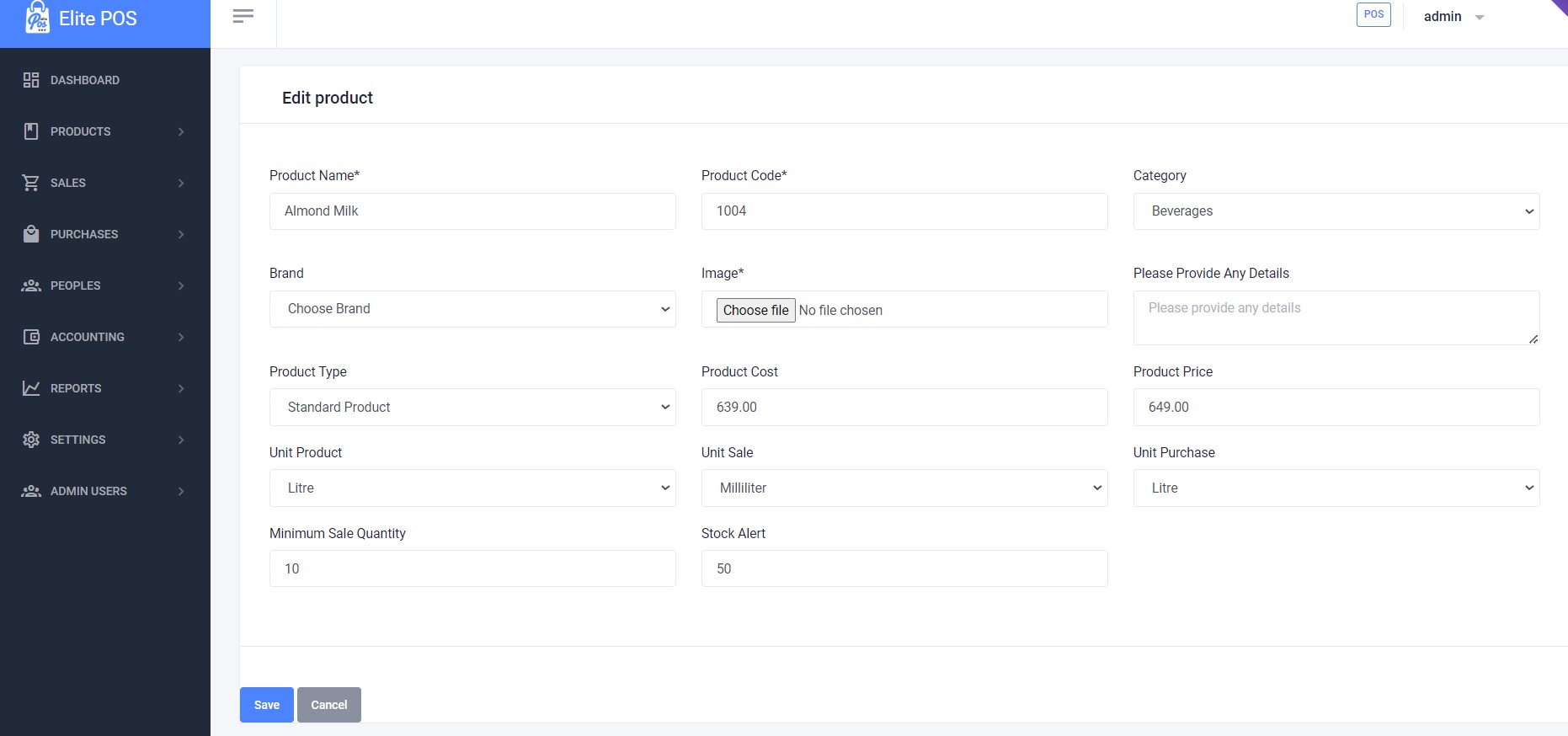This screenshot has width=1568, height=736.
Task: Open the Unit Sale dropdown showing Milliliter
Action: [904, 488]
